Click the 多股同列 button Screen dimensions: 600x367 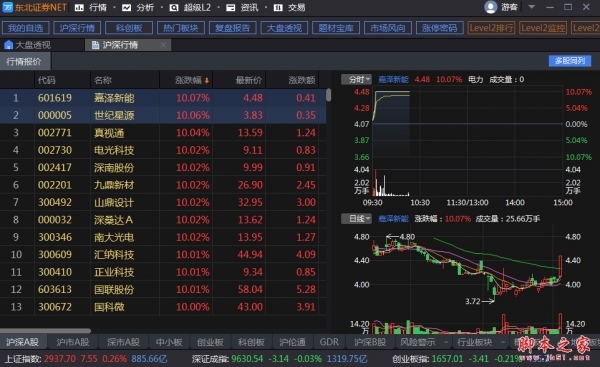570,61
